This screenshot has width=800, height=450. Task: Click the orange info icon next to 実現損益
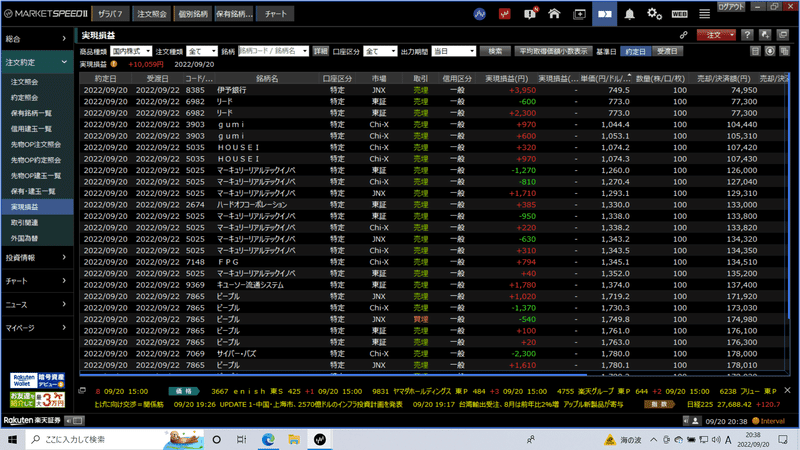[114, 64]
